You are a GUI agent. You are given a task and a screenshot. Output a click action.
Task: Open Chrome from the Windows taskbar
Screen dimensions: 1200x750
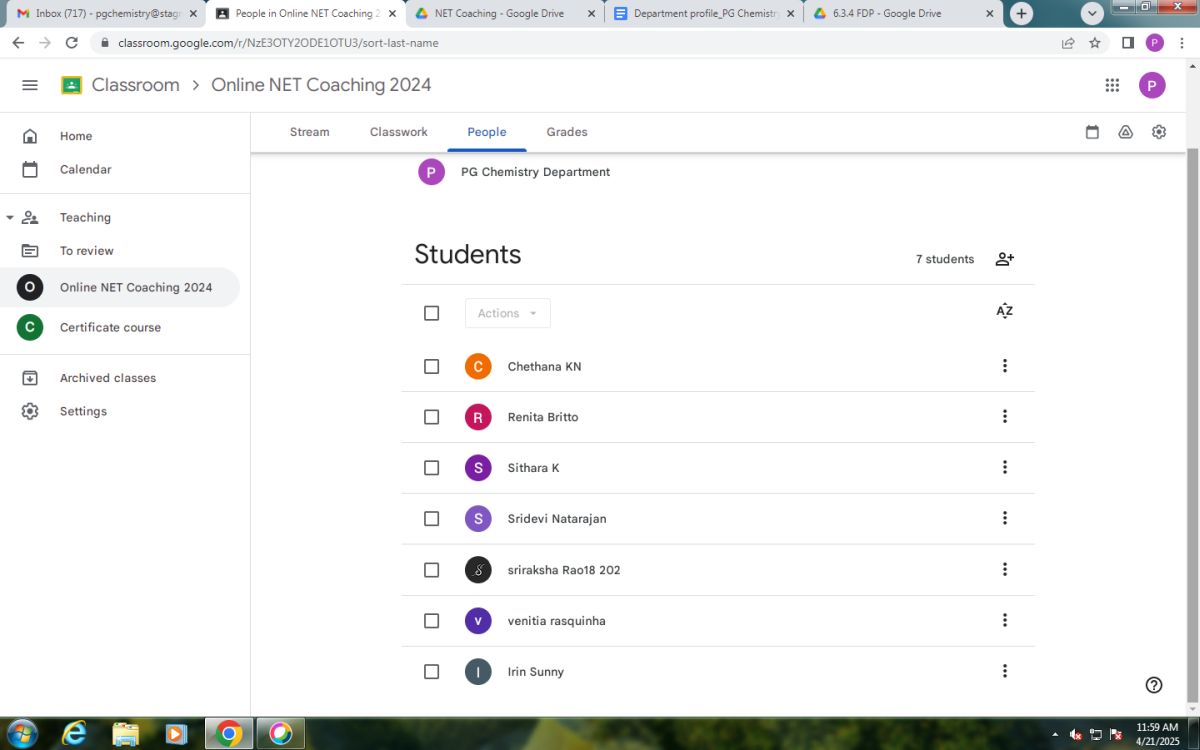[x=229, y=733]
